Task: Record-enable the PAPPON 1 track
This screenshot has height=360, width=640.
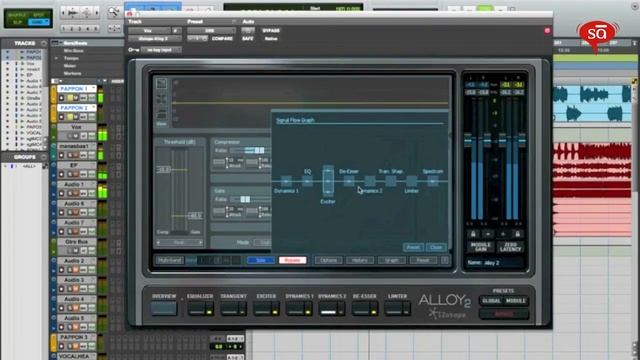Action: pyautogui.click(x=62, y=98)
